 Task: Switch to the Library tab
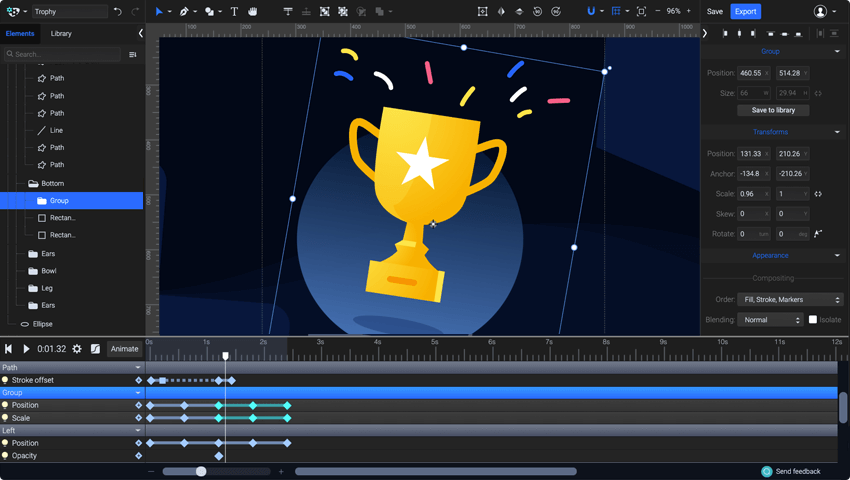(x=61, y=34)
